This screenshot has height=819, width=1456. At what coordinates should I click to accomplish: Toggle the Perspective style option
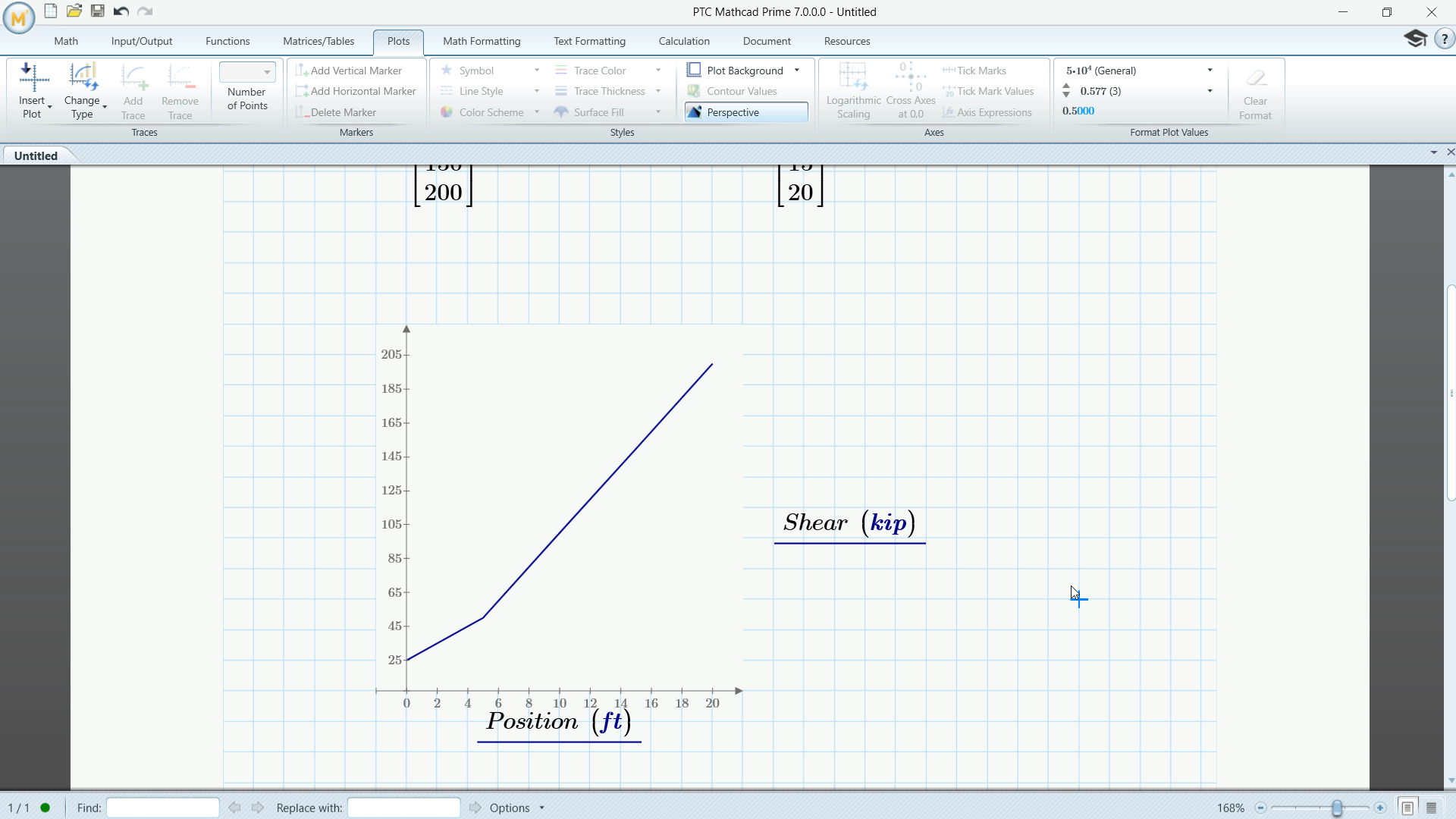click(746, 112)
